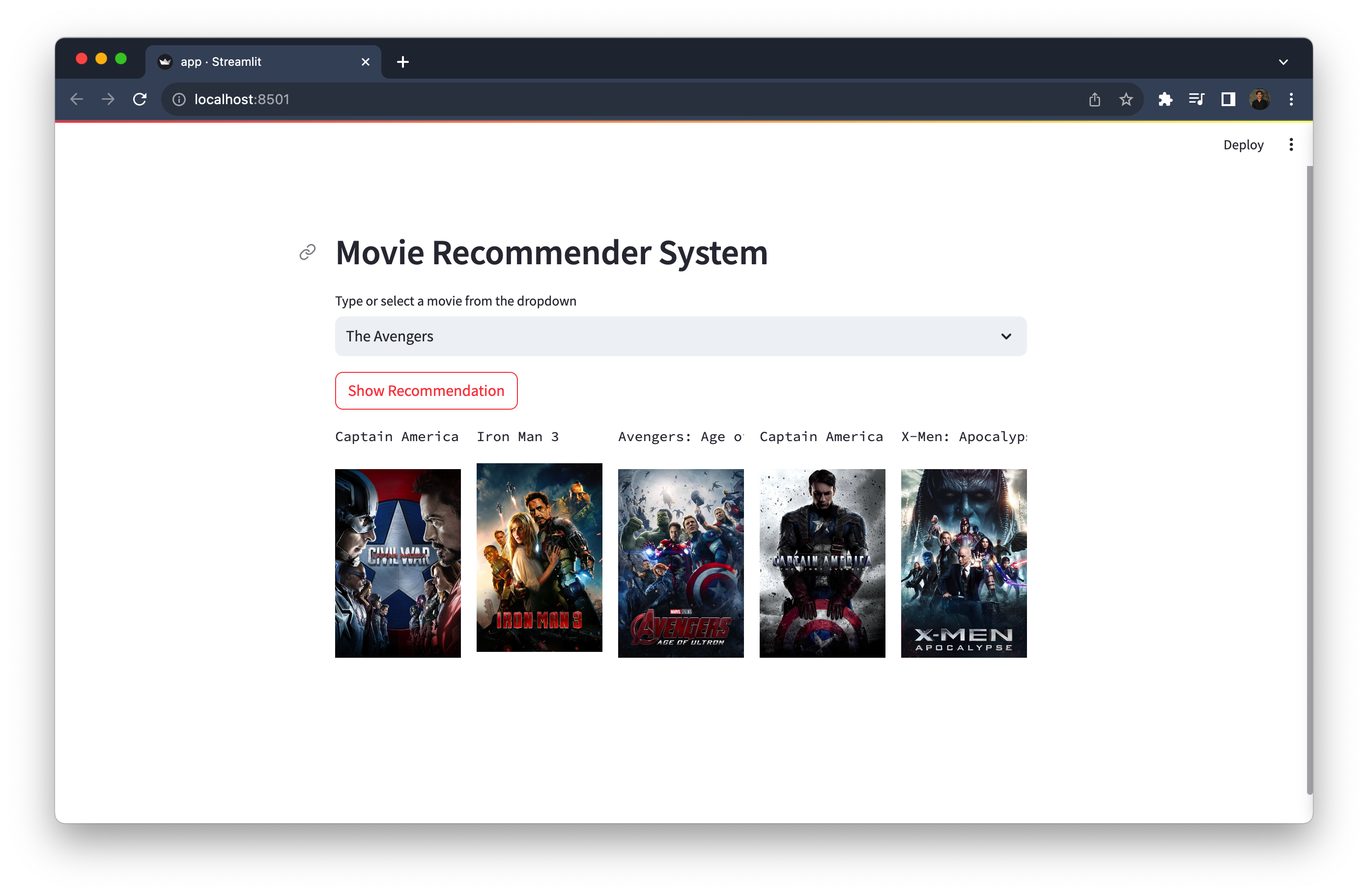This screenshot has width=1368, height=896.
Task: Open Chrome's three-dot browser menu
Action: (x=1291, y=99)
